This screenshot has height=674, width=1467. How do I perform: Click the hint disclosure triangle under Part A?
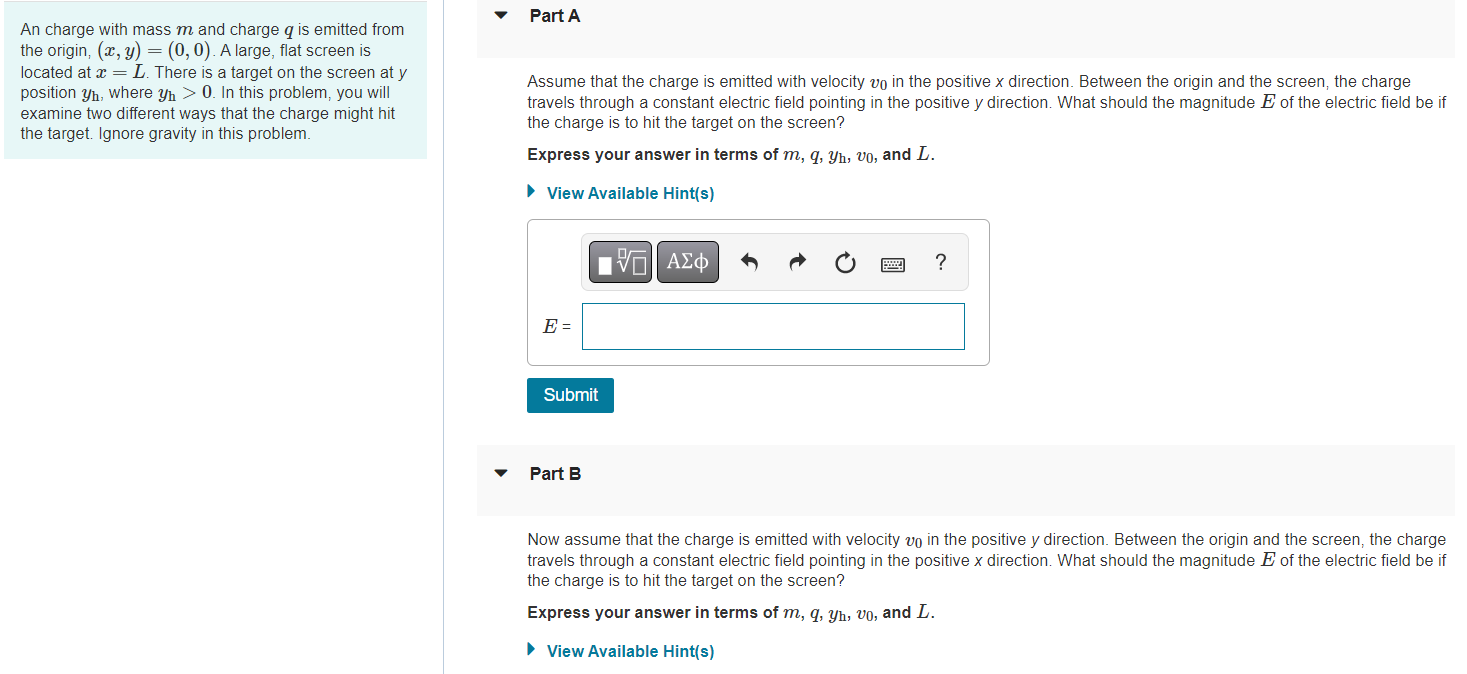[530, 190]
